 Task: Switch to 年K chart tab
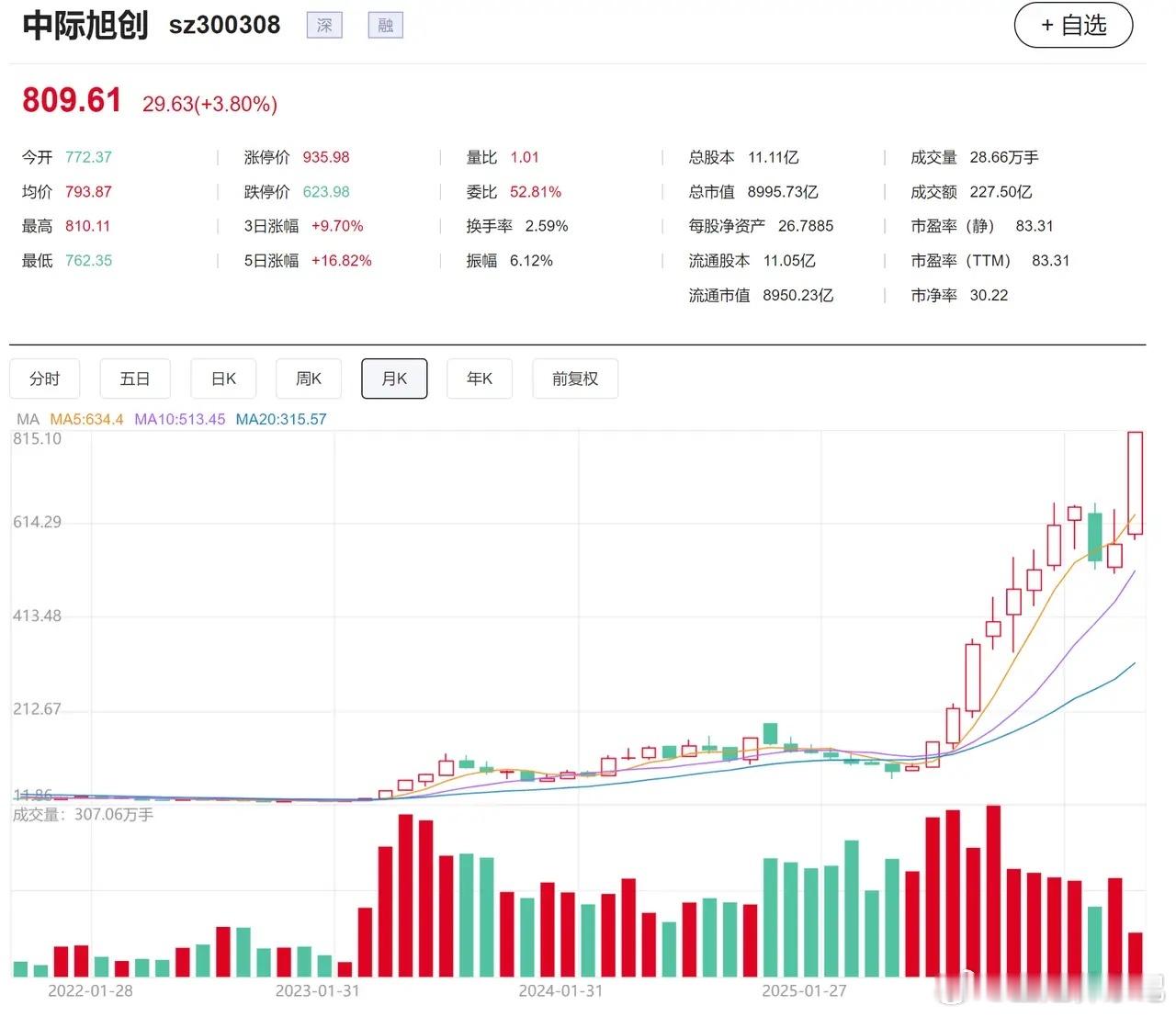(x=480, y=379)
